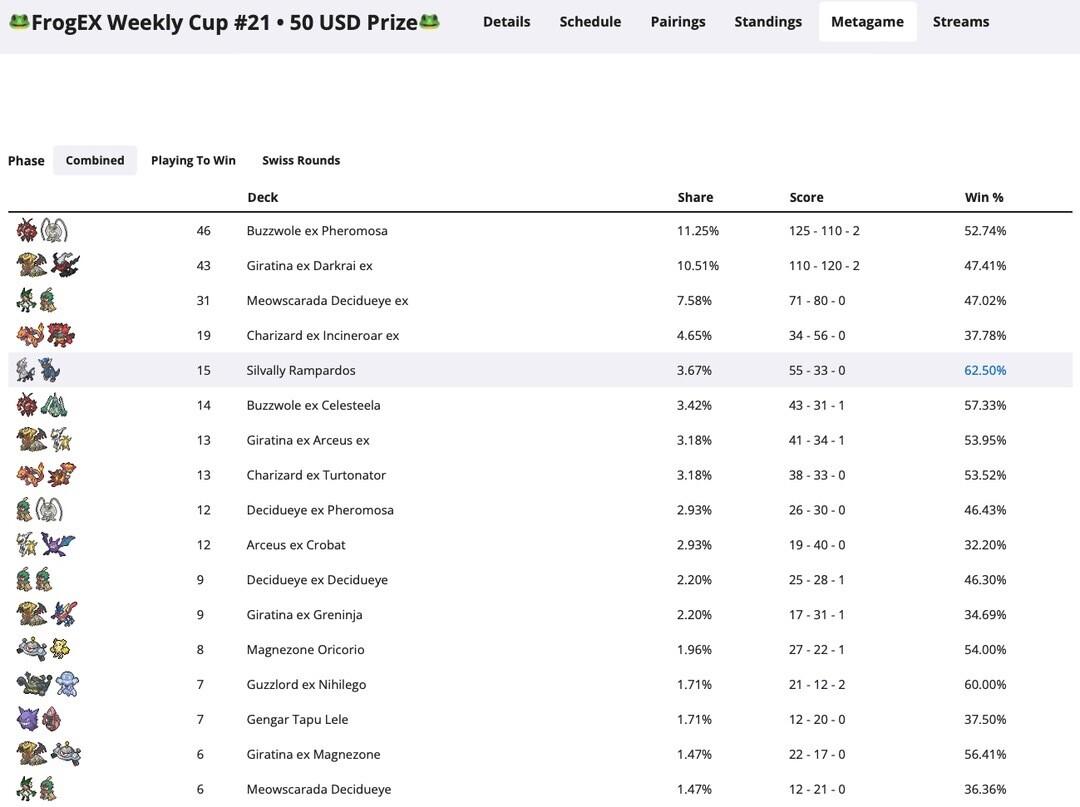Click the Silvally Rampardos deck sprite icons
The image size is (1080, 807).
38,371
